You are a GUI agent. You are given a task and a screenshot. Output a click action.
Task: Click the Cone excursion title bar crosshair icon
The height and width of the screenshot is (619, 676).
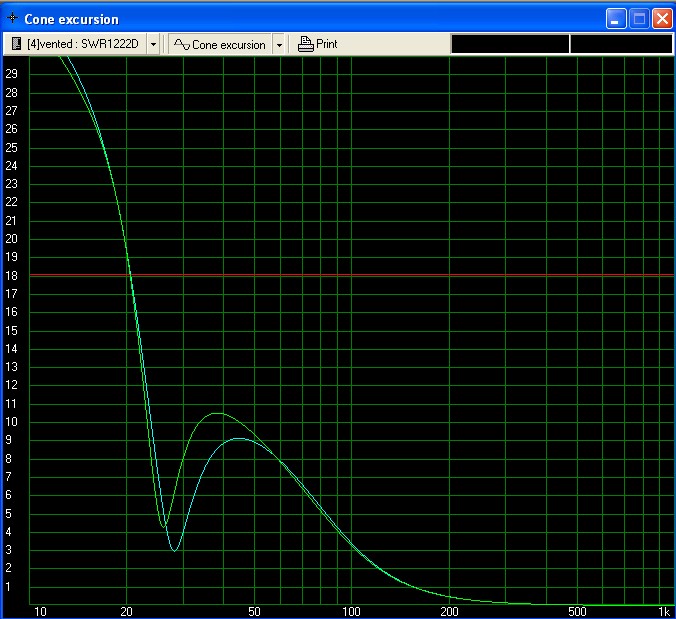pyautogui.click(x=13, y=18)
